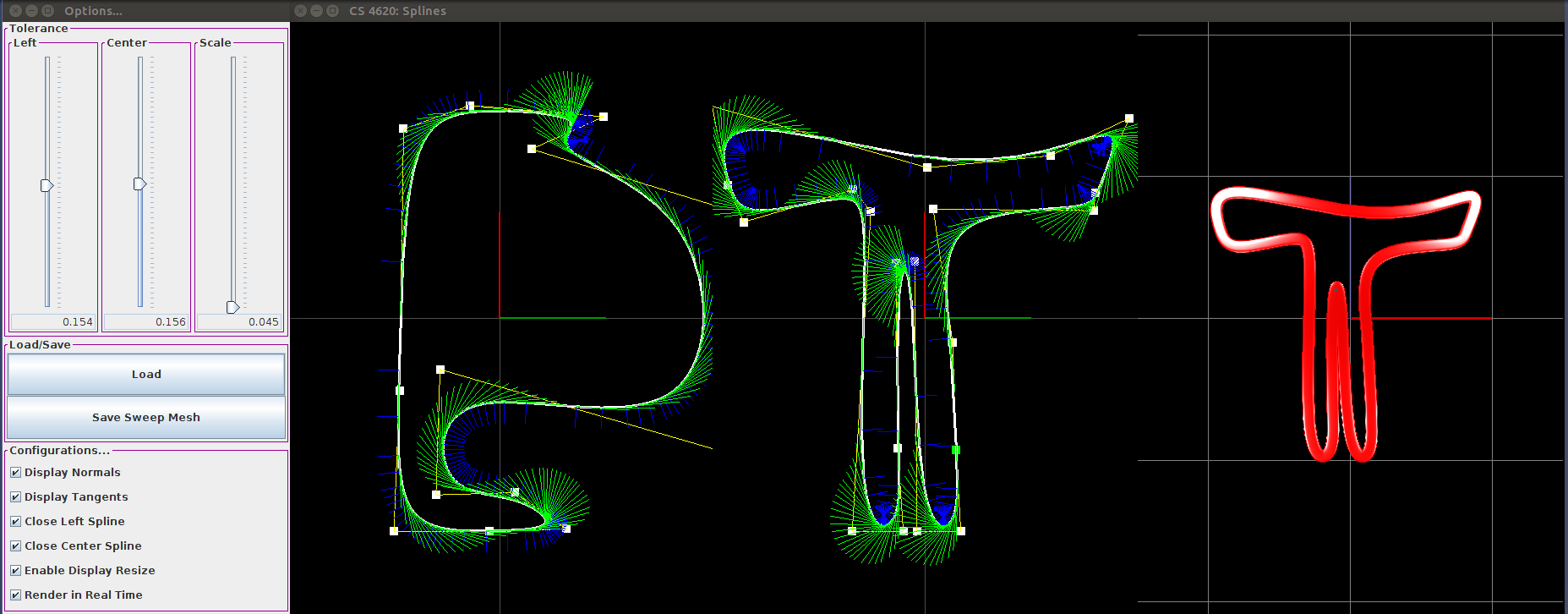This screenshot has width=1568, height=614.
Task: Close the Options window
Action: [15, 11]
